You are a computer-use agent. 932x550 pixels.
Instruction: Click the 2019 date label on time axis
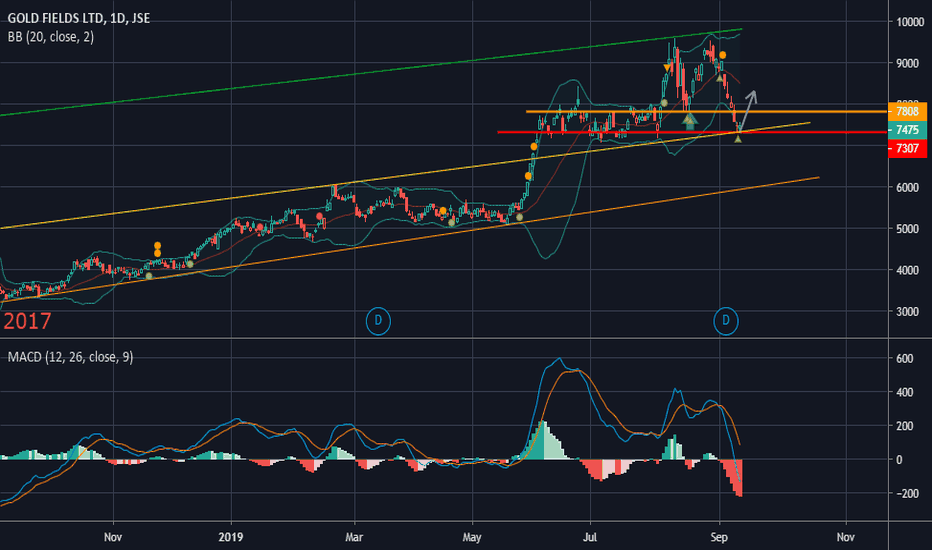coord(231,537)
